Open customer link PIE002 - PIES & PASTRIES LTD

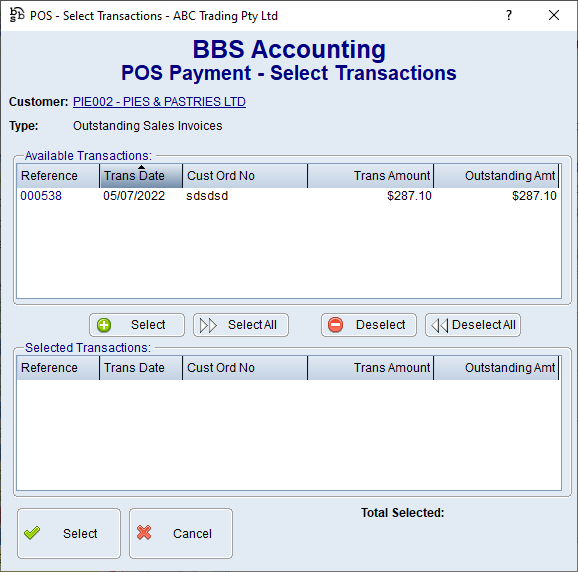tap(159, 102)
